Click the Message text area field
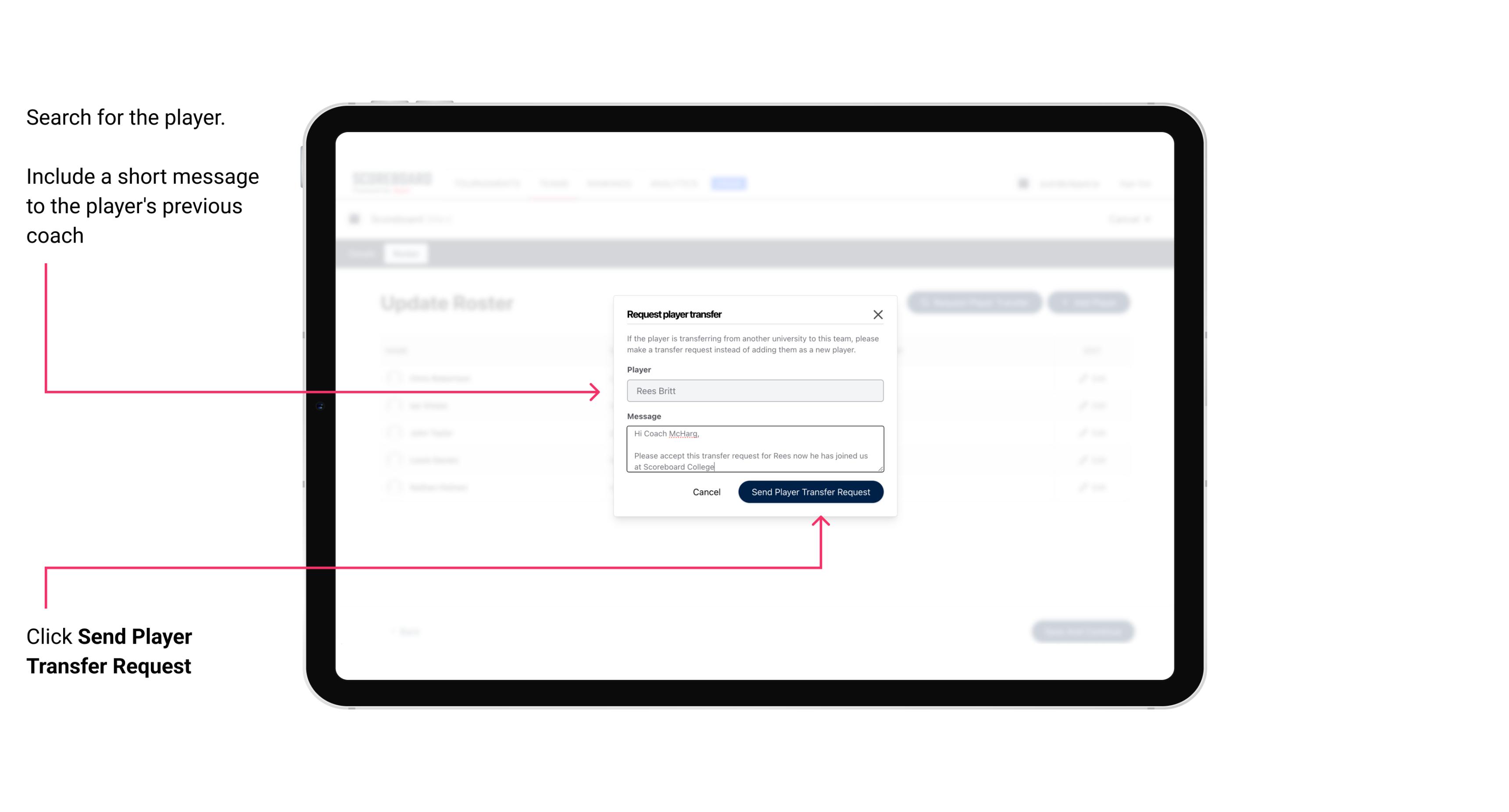Image resolution: width=1509 pixels, height=812 pixels. pyautogui.click(x=753, y=449)
